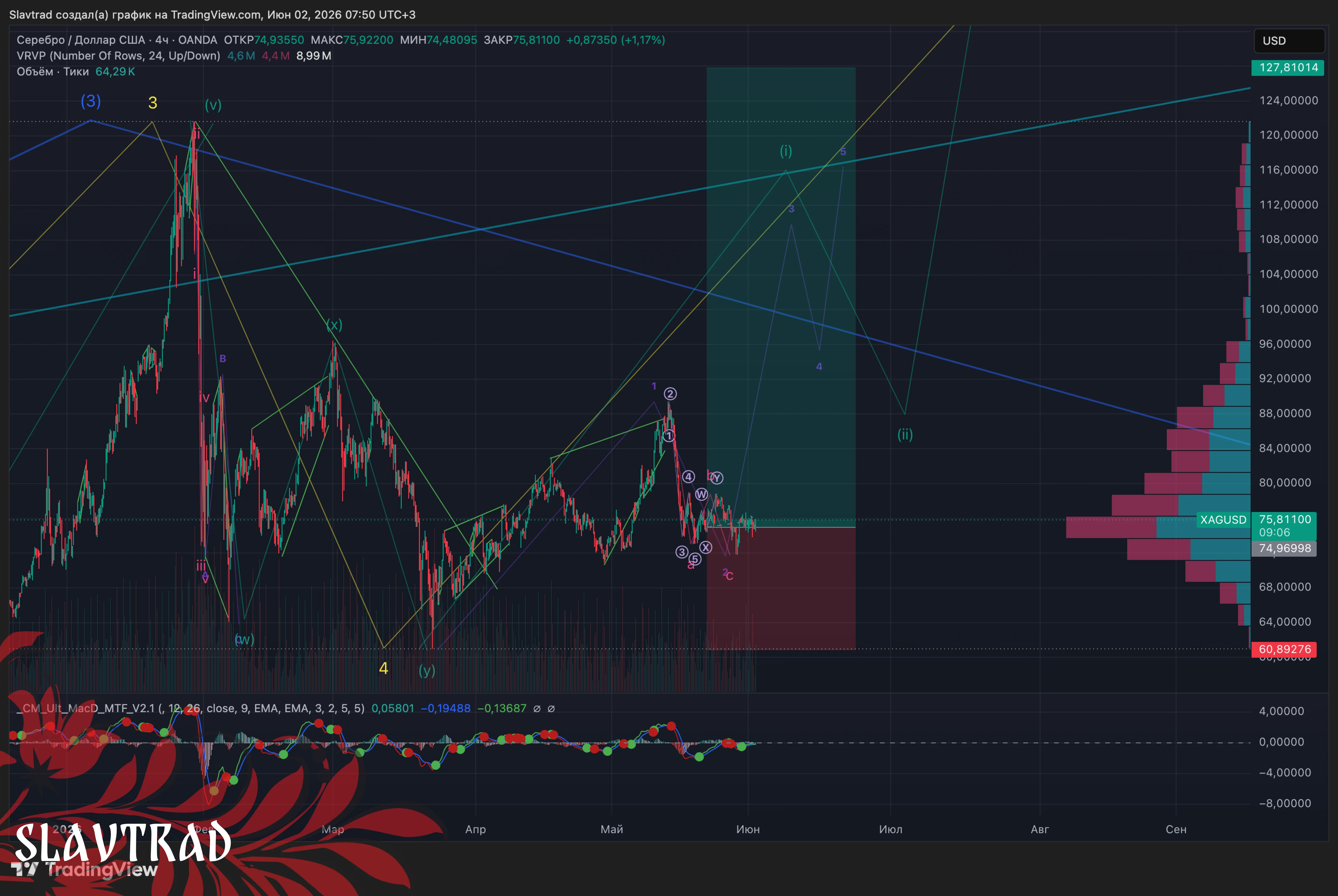Screen dimensions: 1338x896
Task: Select the green (ii) projected wave label
Action: click(x=905, y=435)
